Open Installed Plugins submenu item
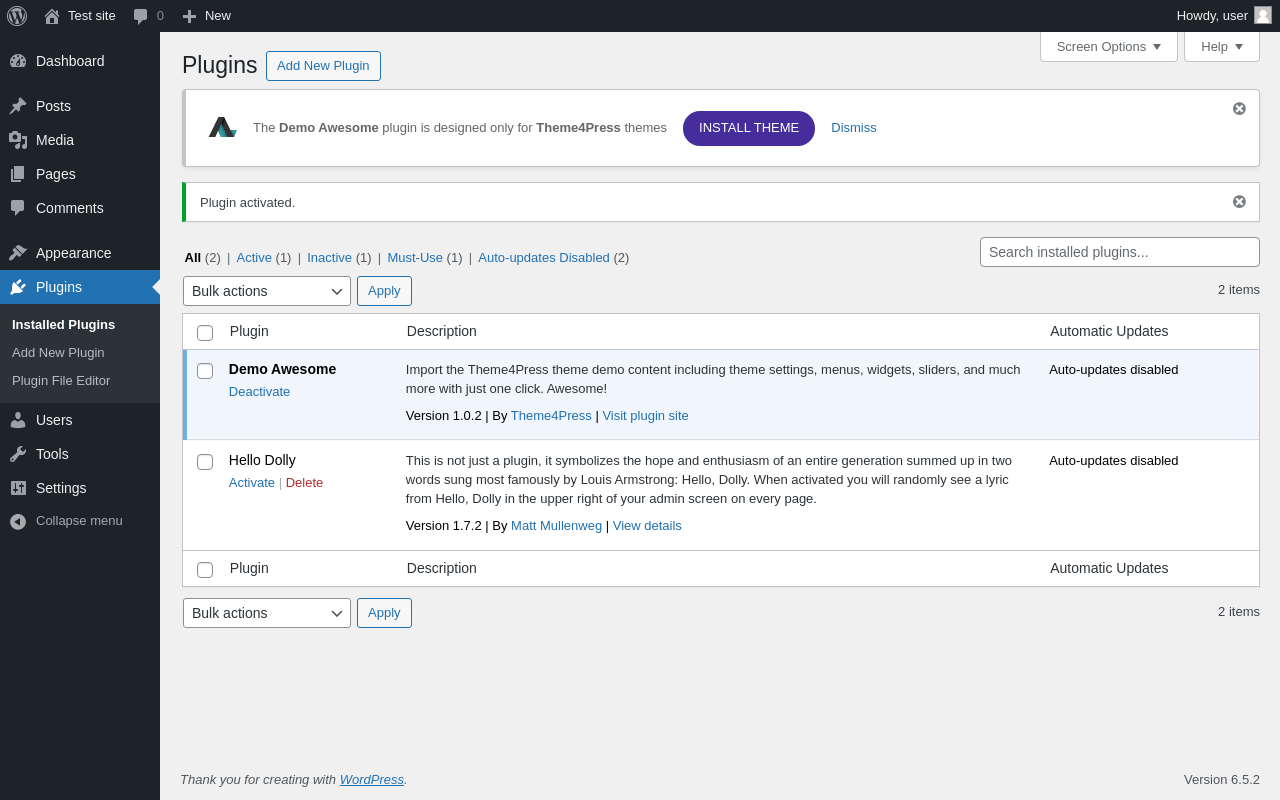Viewport: 1280px width, 800px height. 64,324
